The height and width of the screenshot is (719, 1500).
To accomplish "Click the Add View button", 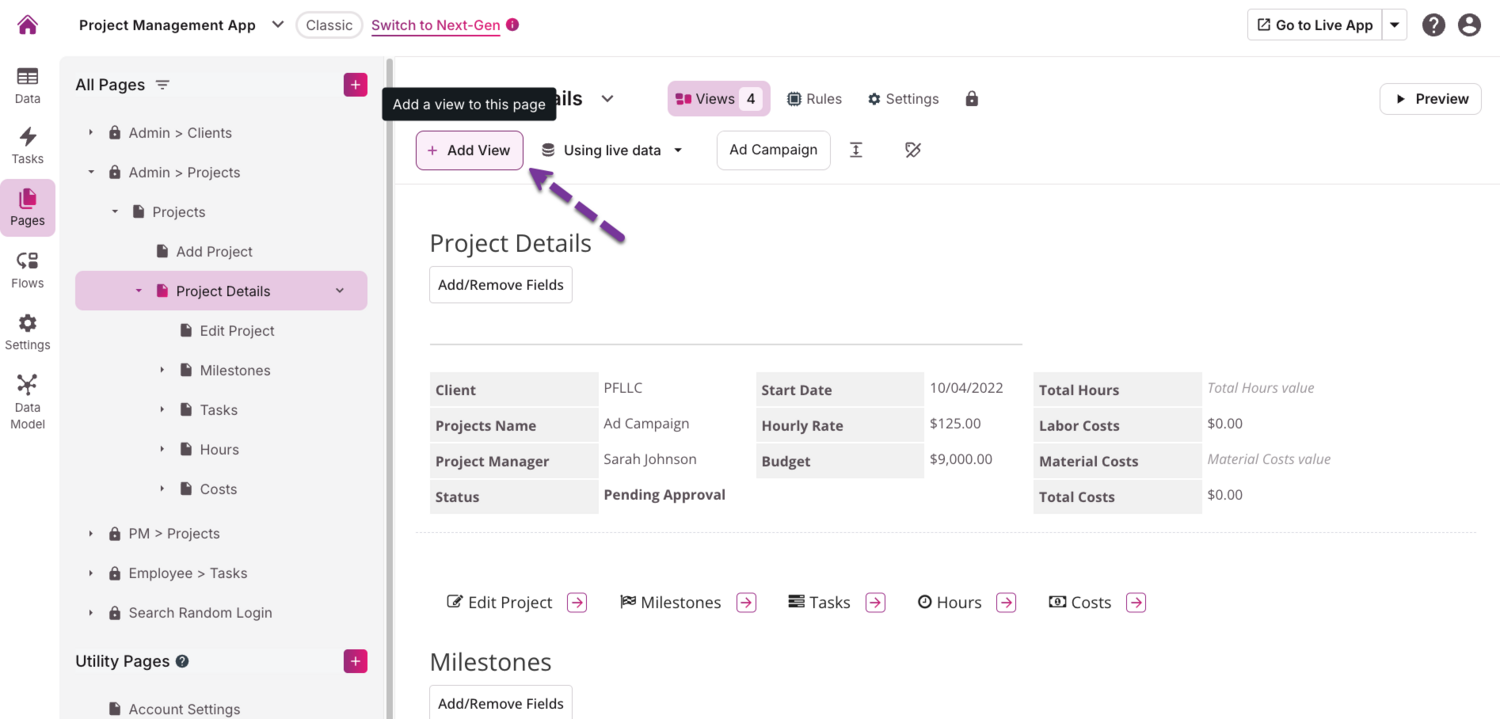I will point(469,150).
